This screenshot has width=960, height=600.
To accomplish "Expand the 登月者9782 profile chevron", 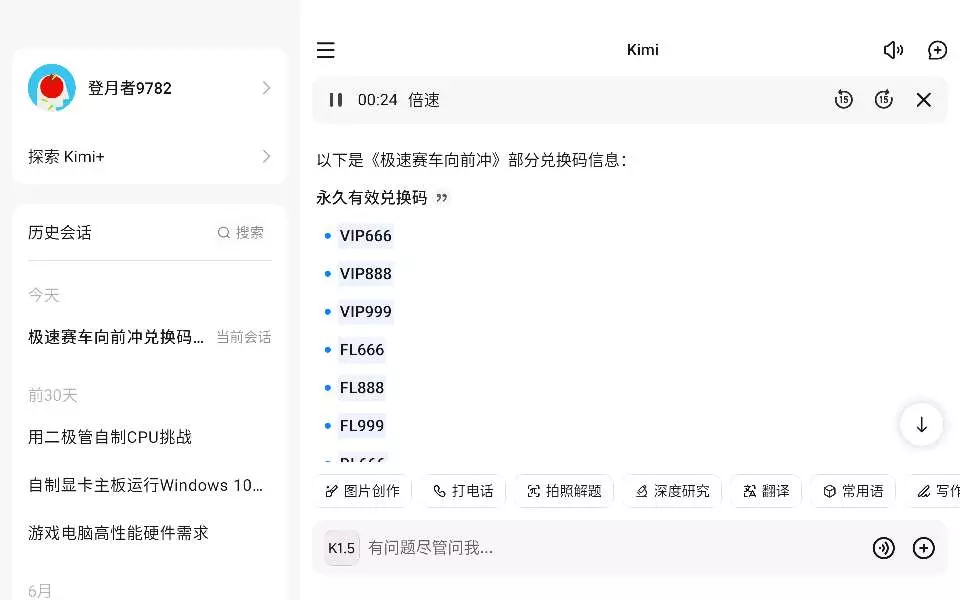I will coord(266,88).
